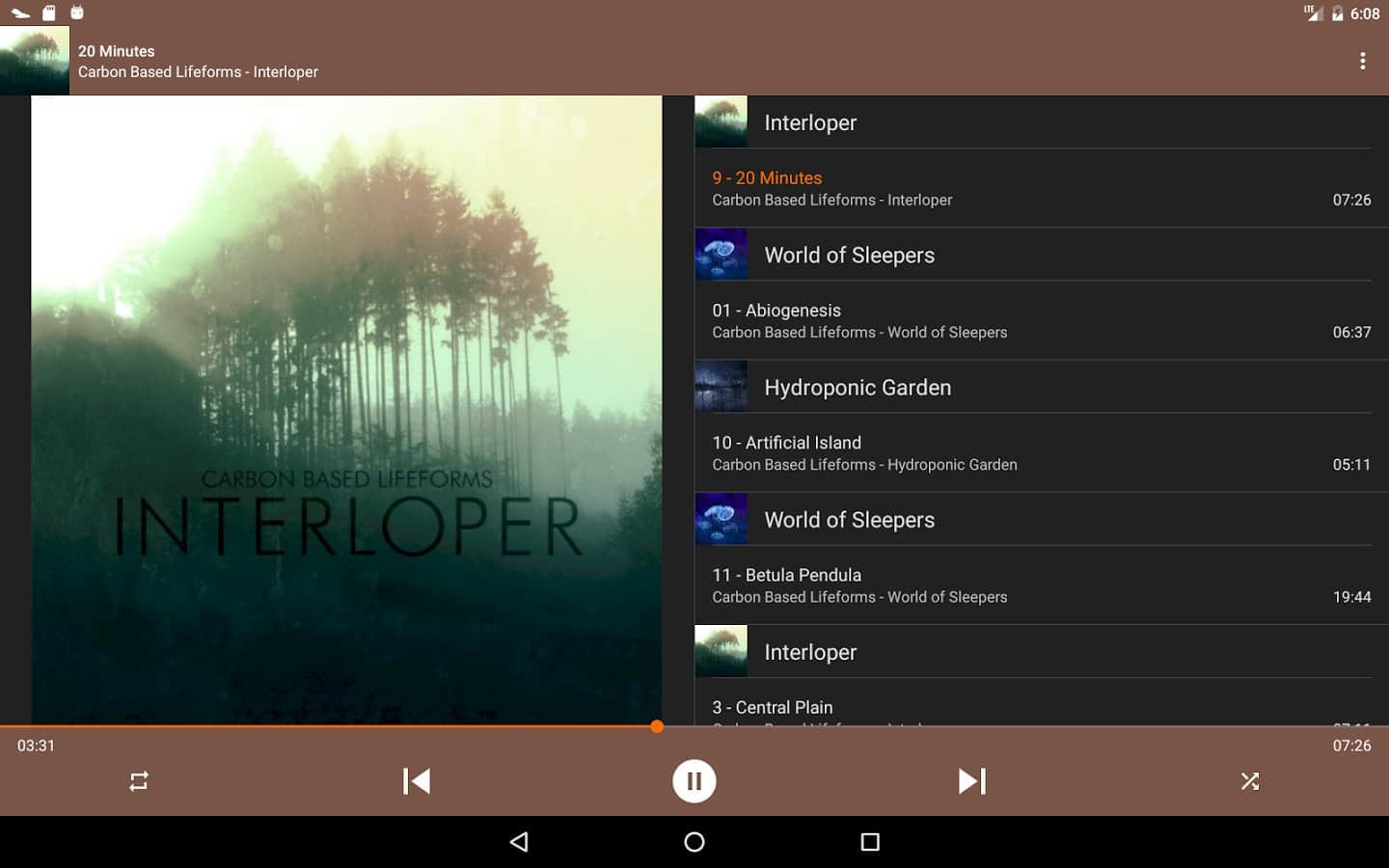Skip to the next track

click(x=971, y=781)
